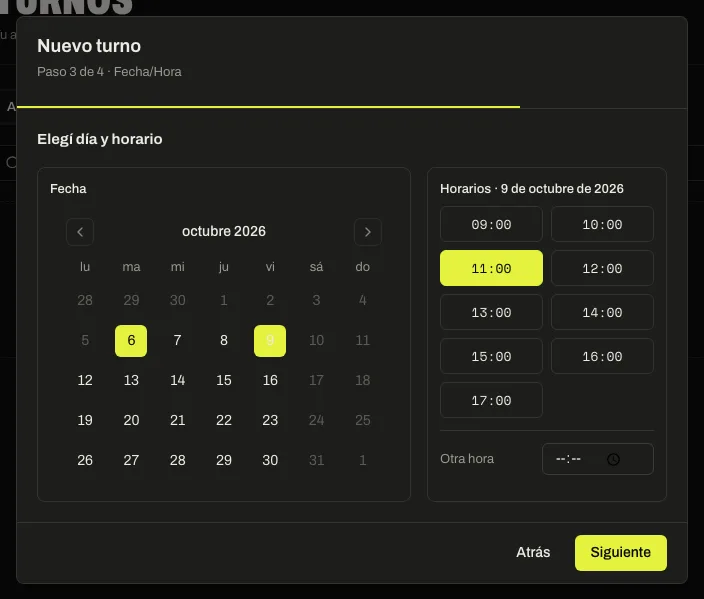Choose October 20 in the calendar
This screenshot has height=599, width=704.
click(x=131, y=420)
